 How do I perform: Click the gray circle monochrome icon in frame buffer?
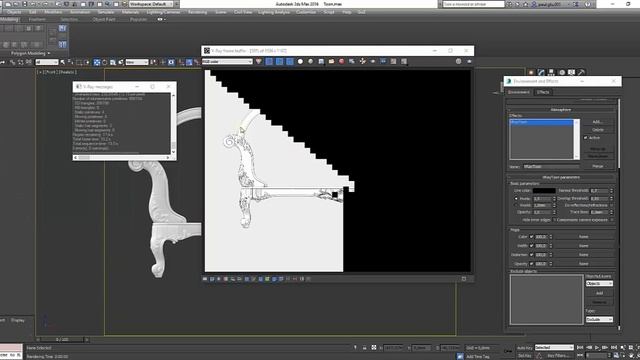(x=311, y=62)
